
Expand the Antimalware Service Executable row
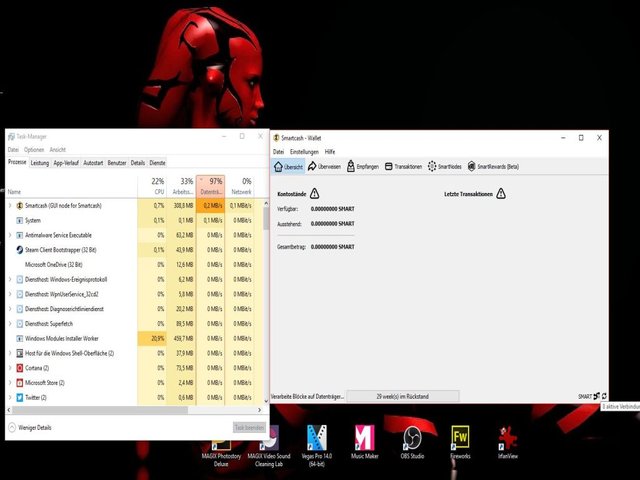pyautogui.click(x=10, y=235)
